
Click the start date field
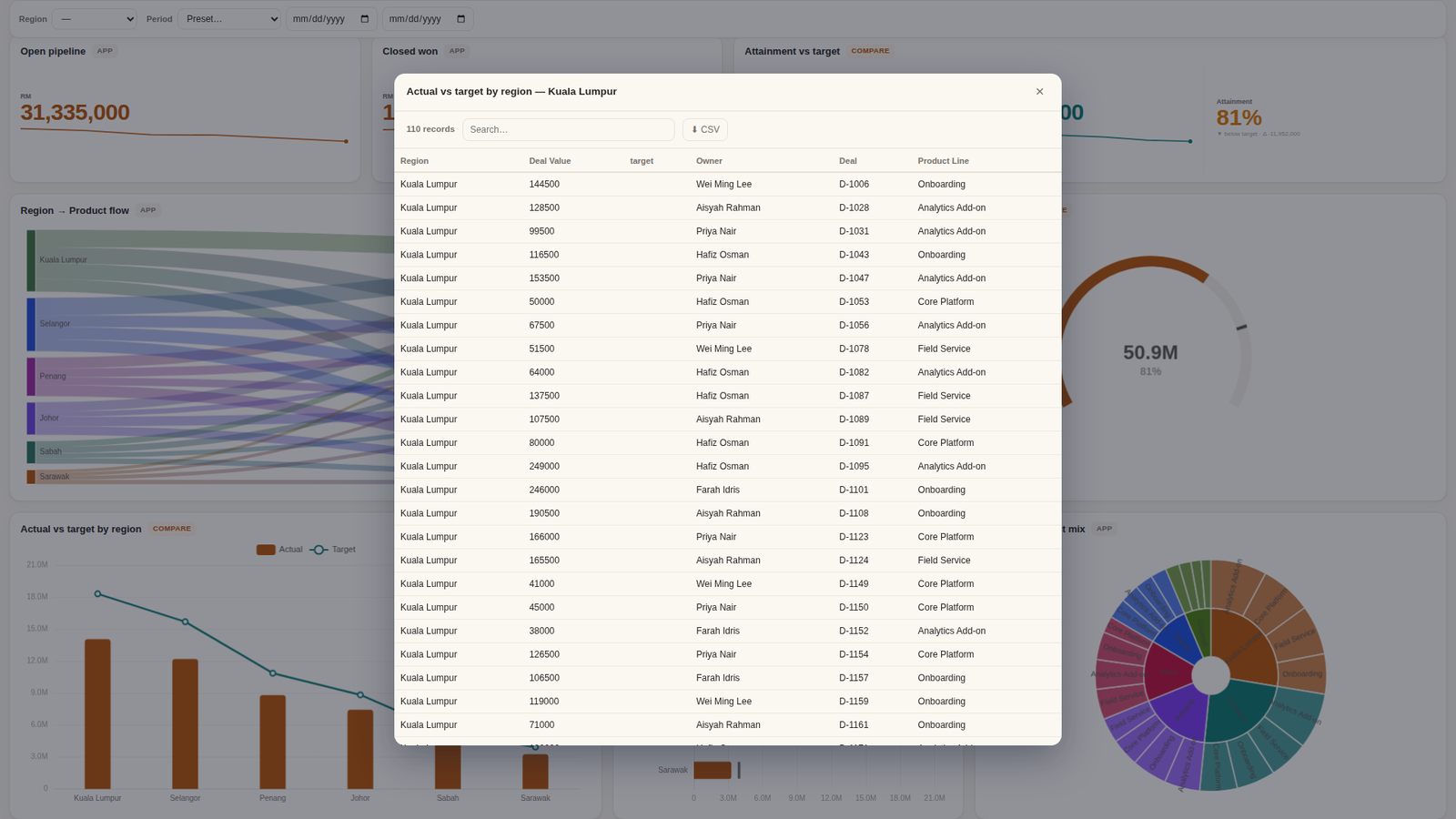click(x=331, y=19)
